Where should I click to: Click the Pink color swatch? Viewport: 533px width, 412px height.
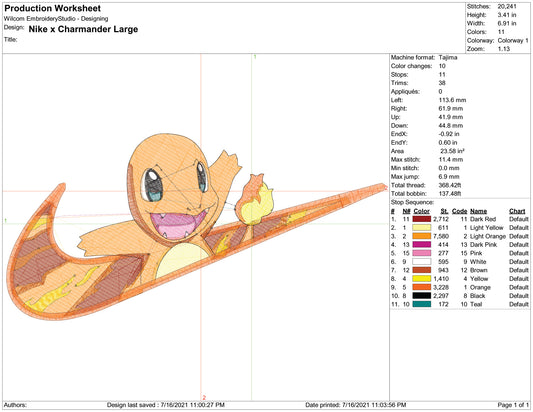tap(422, 253)
